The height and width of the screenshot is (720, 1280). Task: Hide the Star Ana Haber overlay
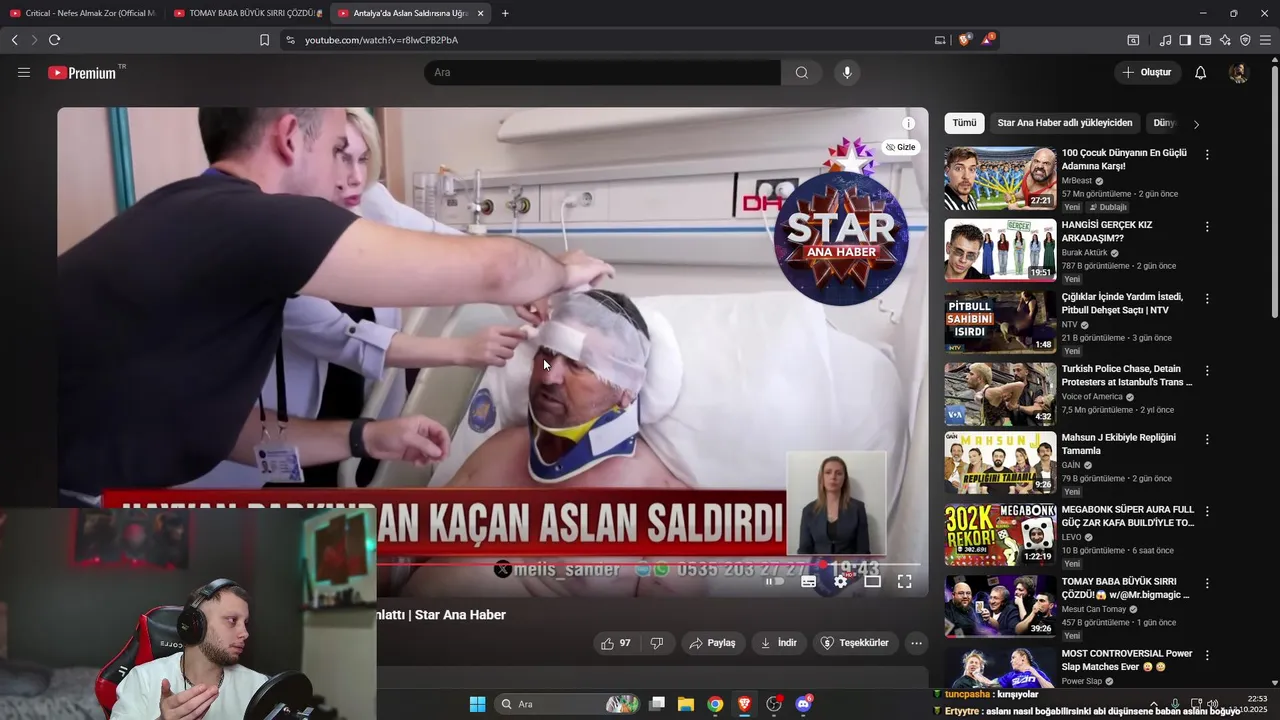[901, 147]
